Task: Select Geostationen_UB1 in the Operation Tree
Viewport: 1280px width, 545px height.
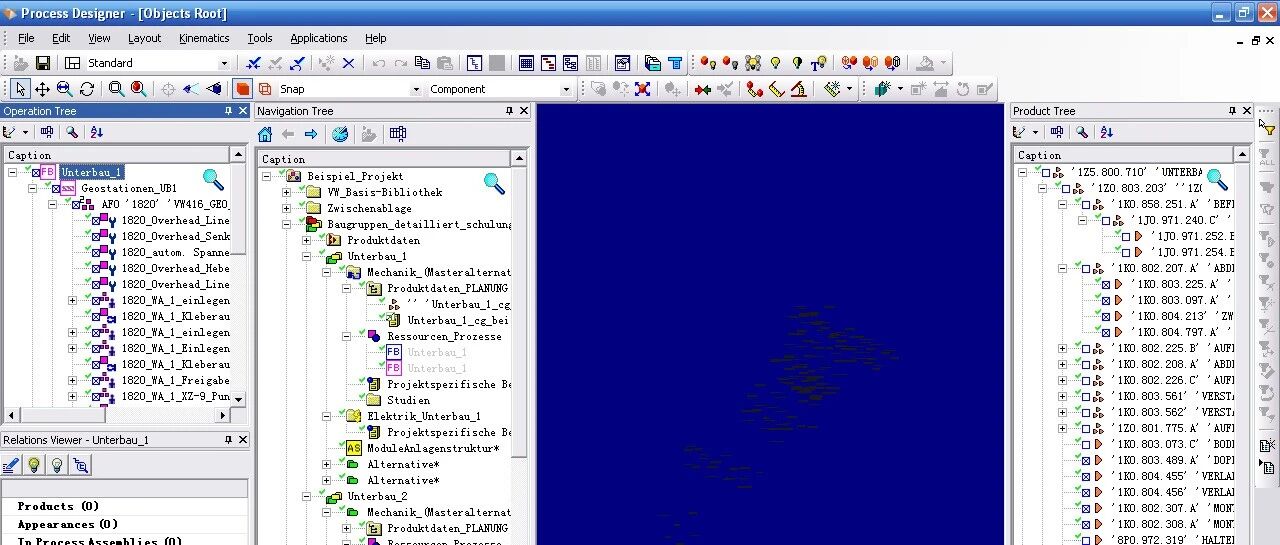Action: click(128, 188)
